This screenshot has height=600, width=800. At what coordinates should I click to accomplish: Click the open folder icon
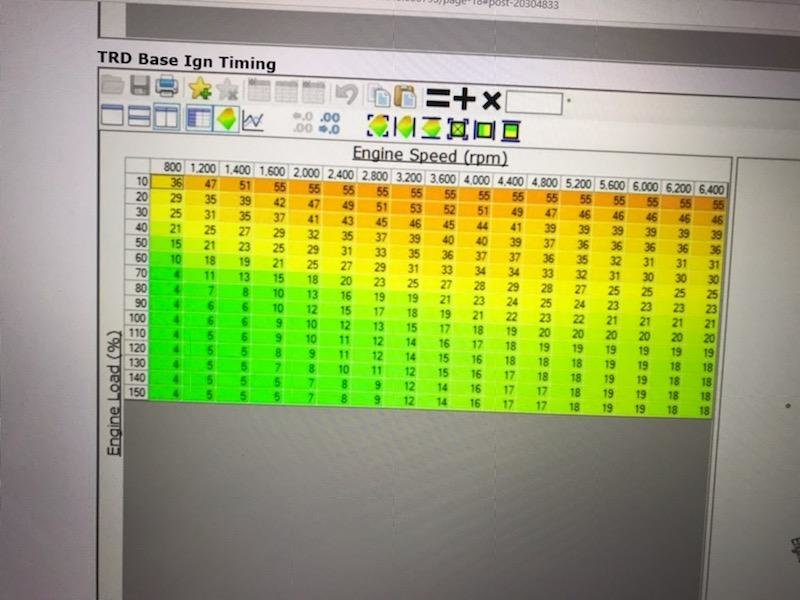coord(112,84)
